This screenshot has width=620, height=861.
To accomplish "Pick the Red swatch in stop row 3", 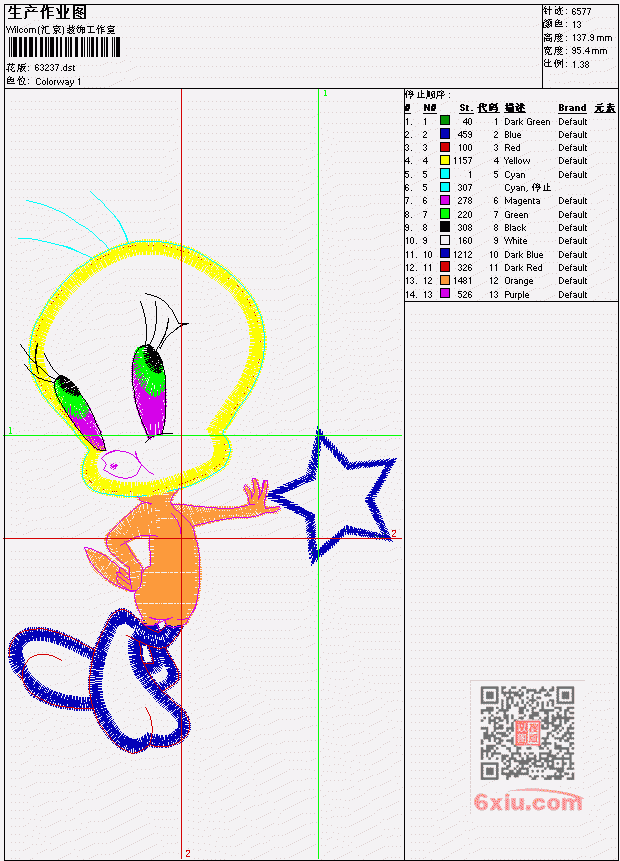I will click(445, 147).
